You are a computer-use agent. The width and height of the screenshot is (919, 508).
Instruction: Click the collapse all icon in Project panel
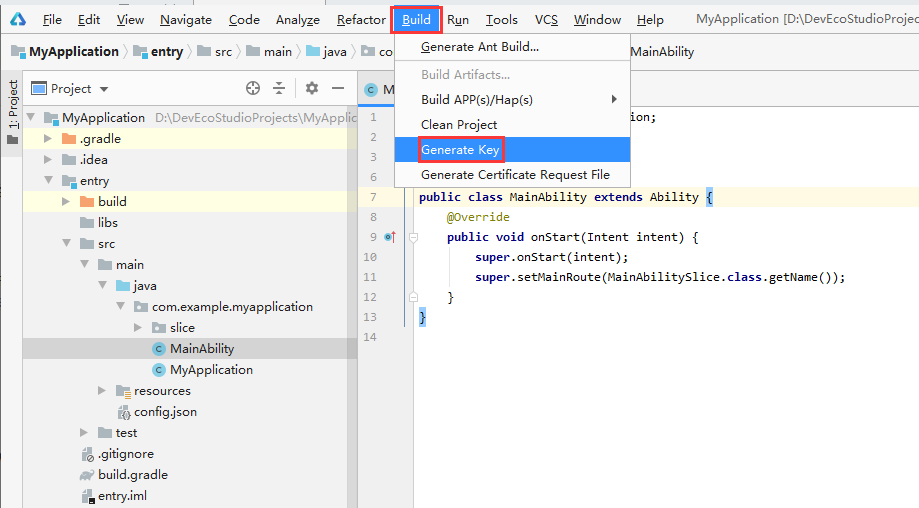pos(279,88)
